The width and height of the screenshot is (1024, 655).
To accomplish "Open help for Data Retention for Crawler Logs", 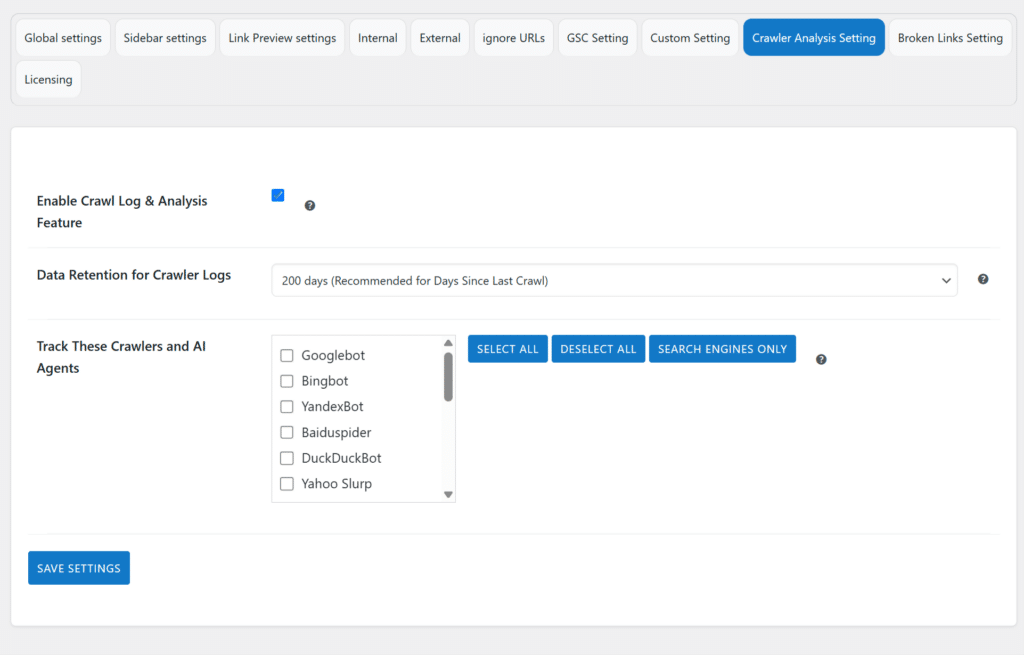I will (x=983, y=279).
